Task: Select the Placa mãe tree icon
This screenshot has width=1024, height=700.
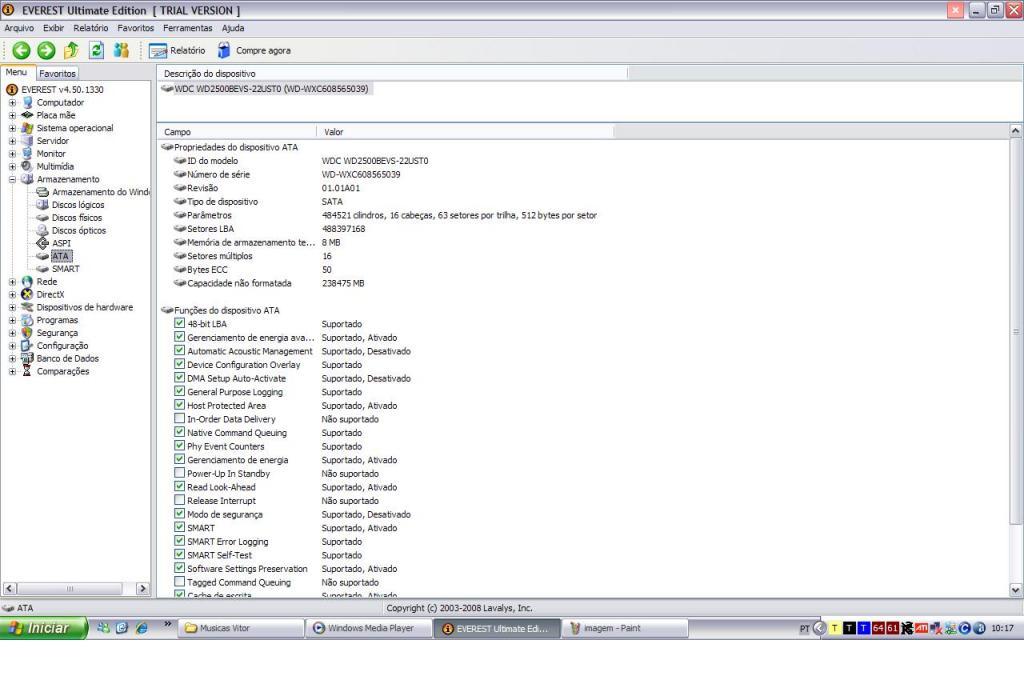Action: tap(27, 115)
